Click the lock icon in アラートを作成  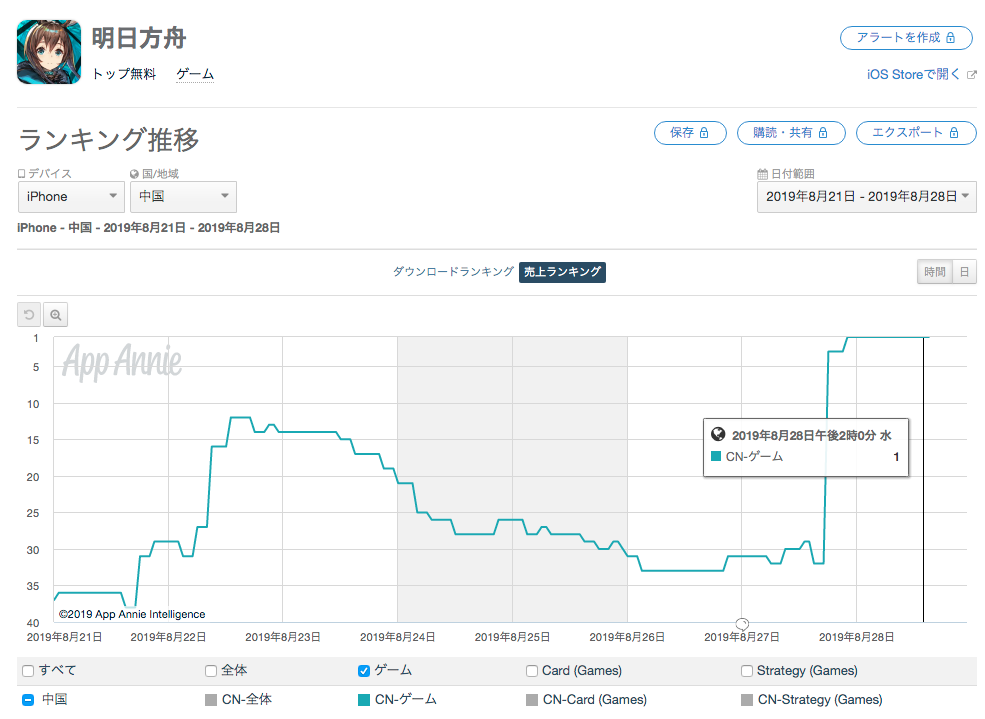pos(950,38)
